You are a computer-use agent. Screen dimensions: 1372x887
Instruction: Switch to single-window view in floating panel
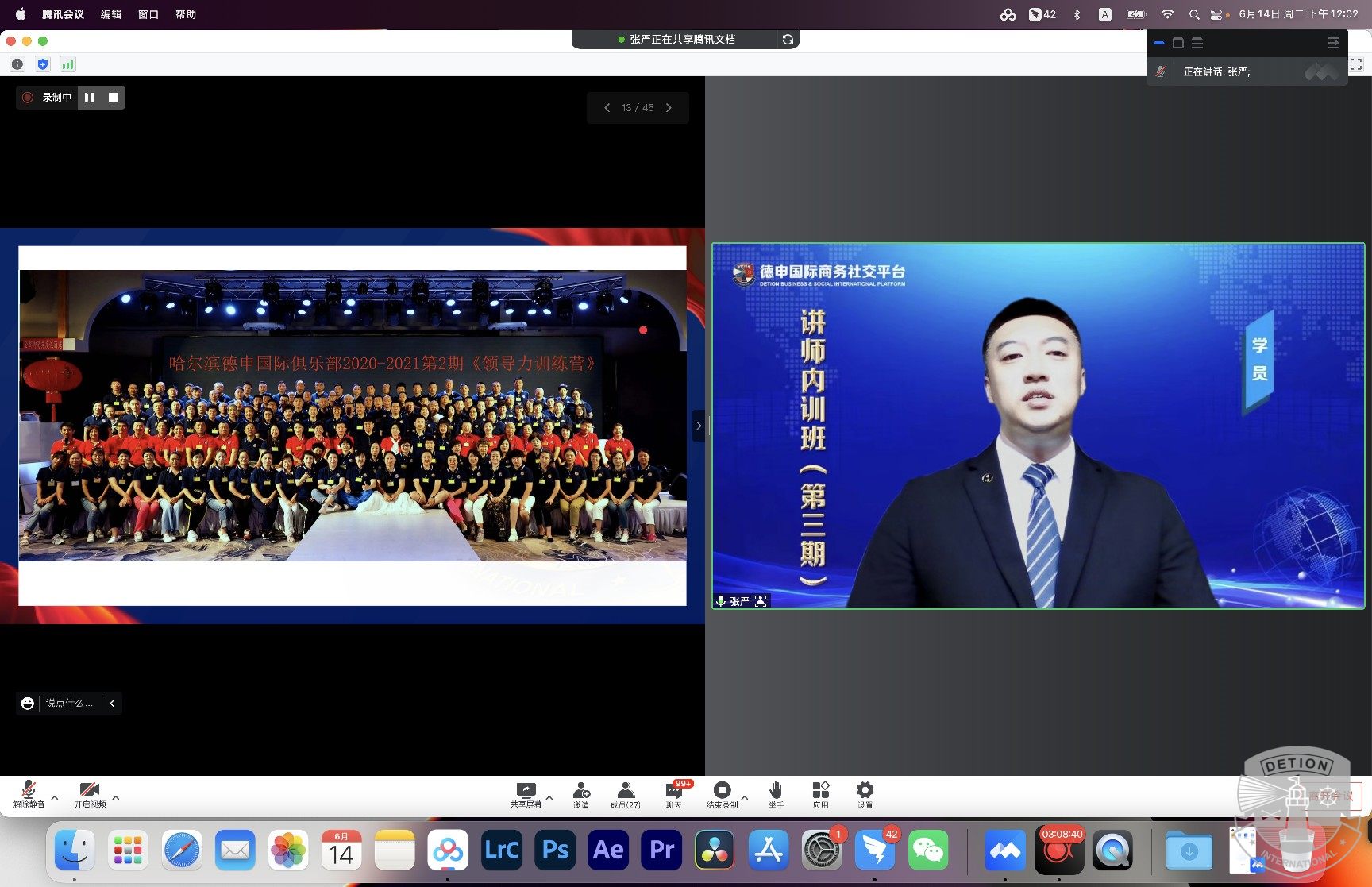tap(1178, 43)
